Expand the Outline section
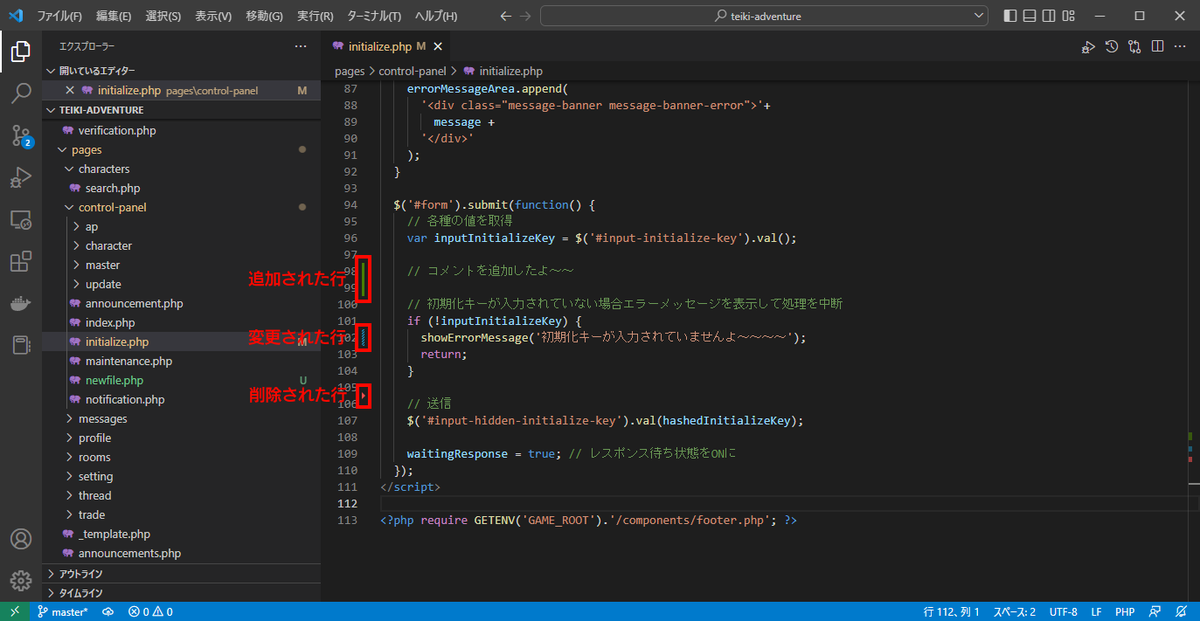 click(x=181, y=574)
